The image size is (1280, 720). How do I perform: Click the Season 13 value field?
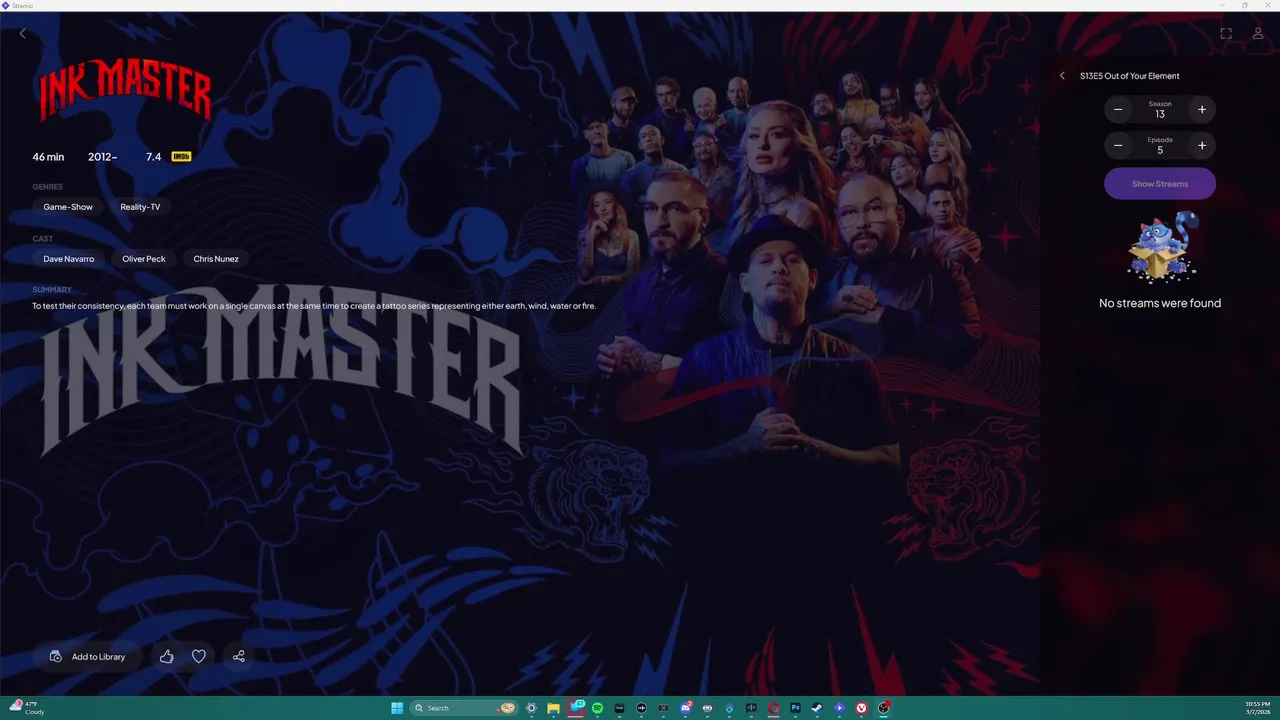1160,110
